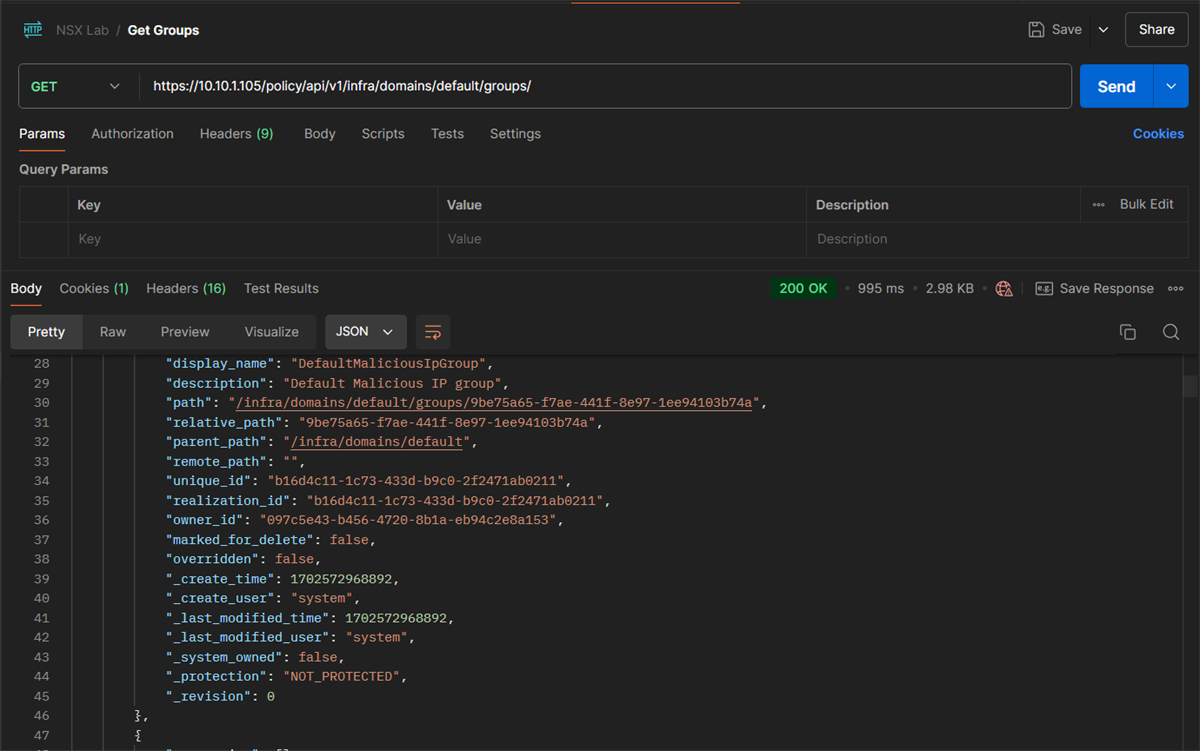Click the response vertical scrollbar
The height and width of the screenshot is (751, 1200).
pyautogui.click(x=1190, y=386)
